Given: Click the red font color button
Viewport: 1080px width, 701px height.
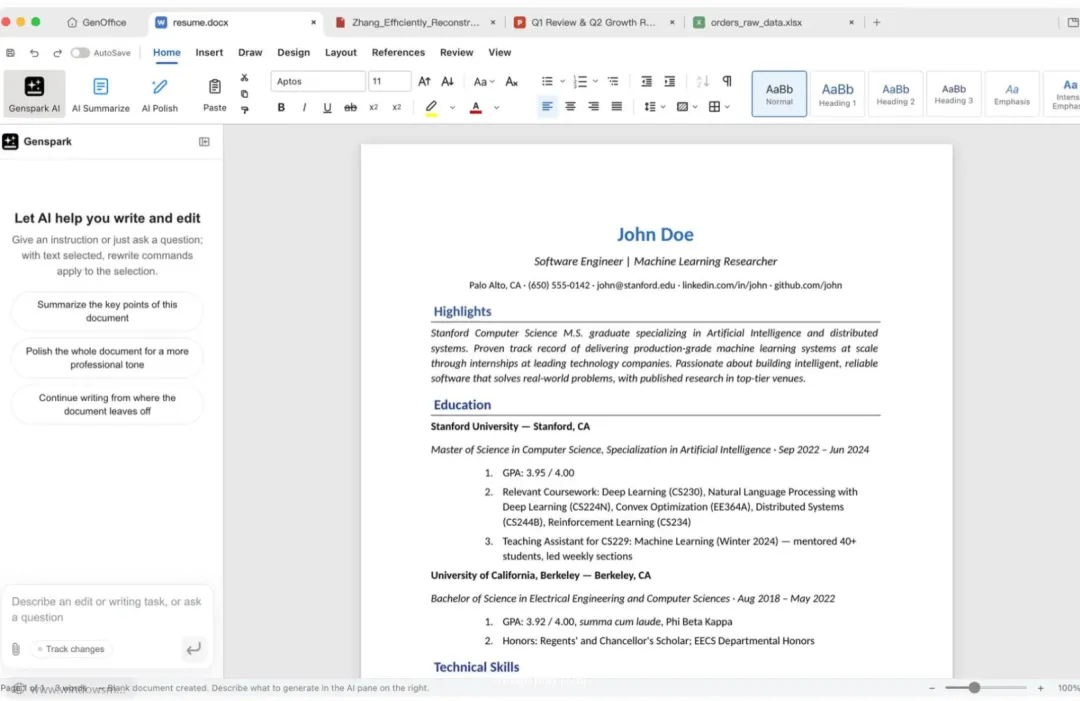Looking at the screenshot, I should tap(475, 107).
